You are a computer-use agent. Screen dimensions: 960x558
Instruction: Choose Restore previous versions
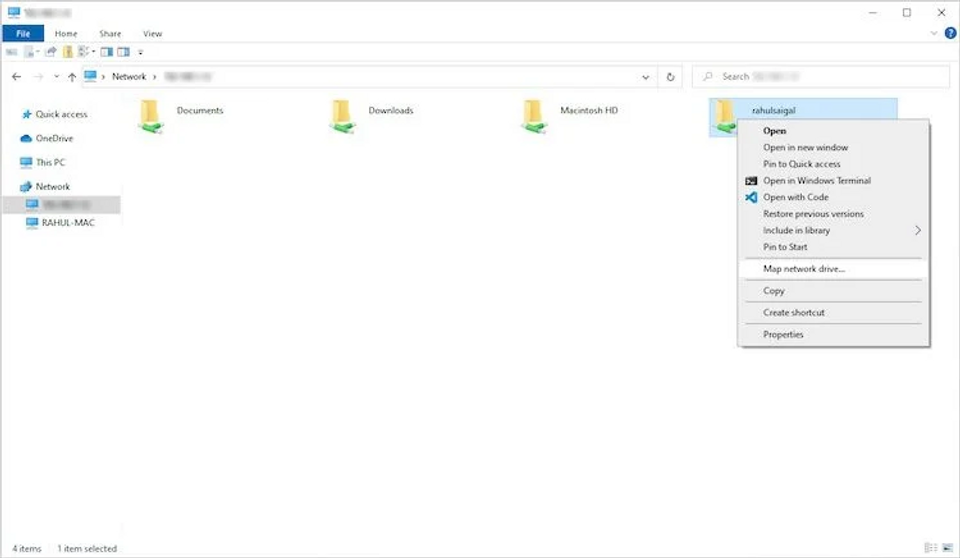coord(833,214)
